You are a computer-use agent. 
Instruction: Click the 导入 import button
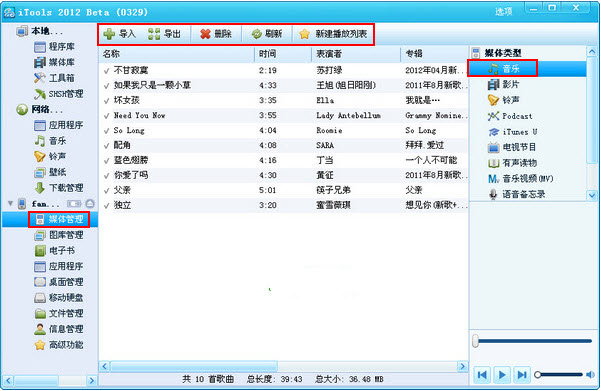tap(120, 34)
